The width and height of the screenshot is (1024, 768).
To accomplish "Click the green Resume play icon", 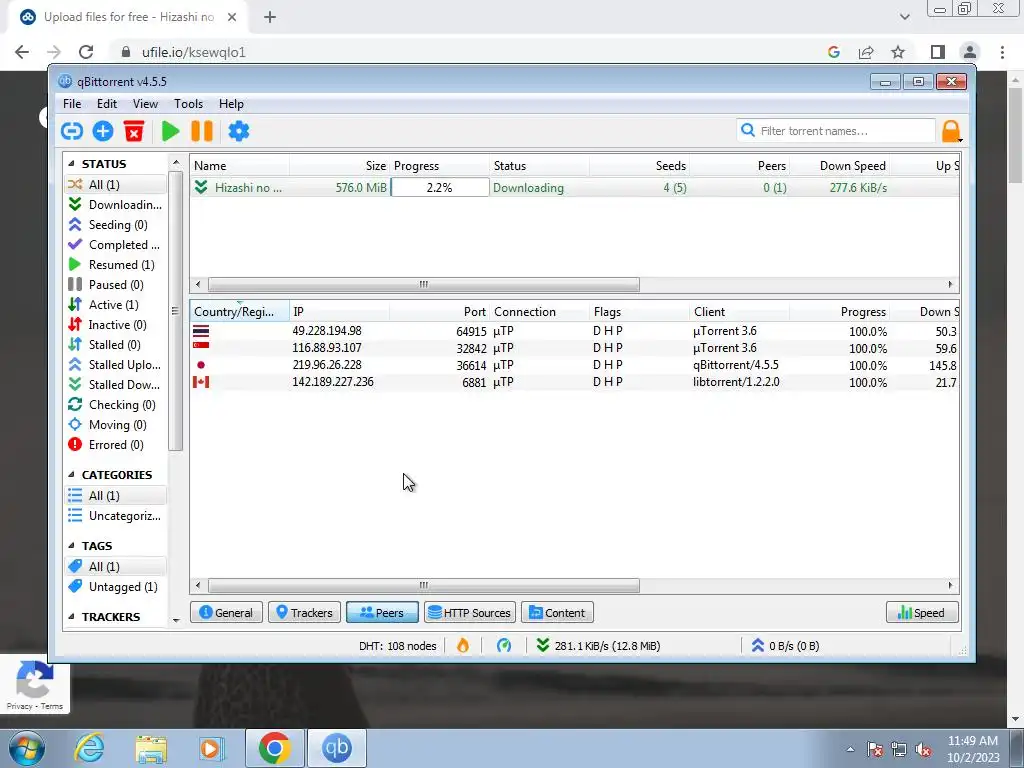I will coord(170,131).
